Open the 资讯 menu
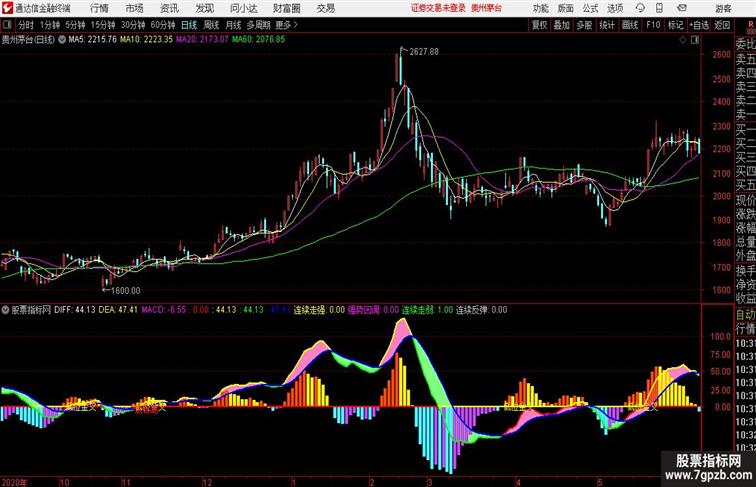 tap(169, 8)
